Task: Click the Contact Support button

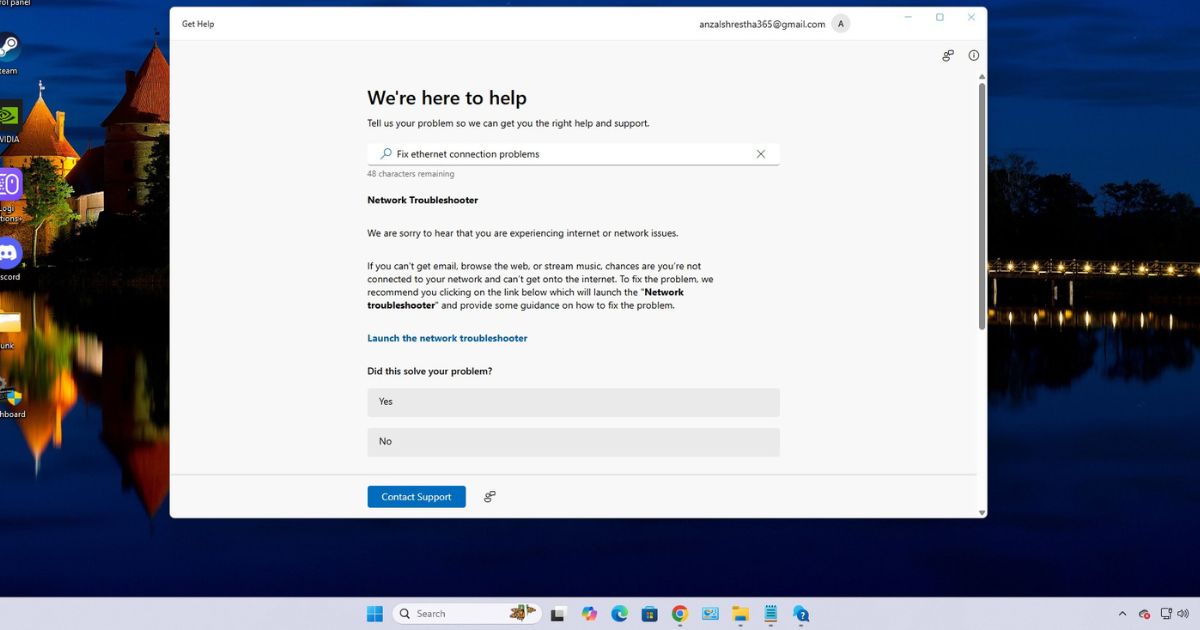Action: tap(416, 497)
